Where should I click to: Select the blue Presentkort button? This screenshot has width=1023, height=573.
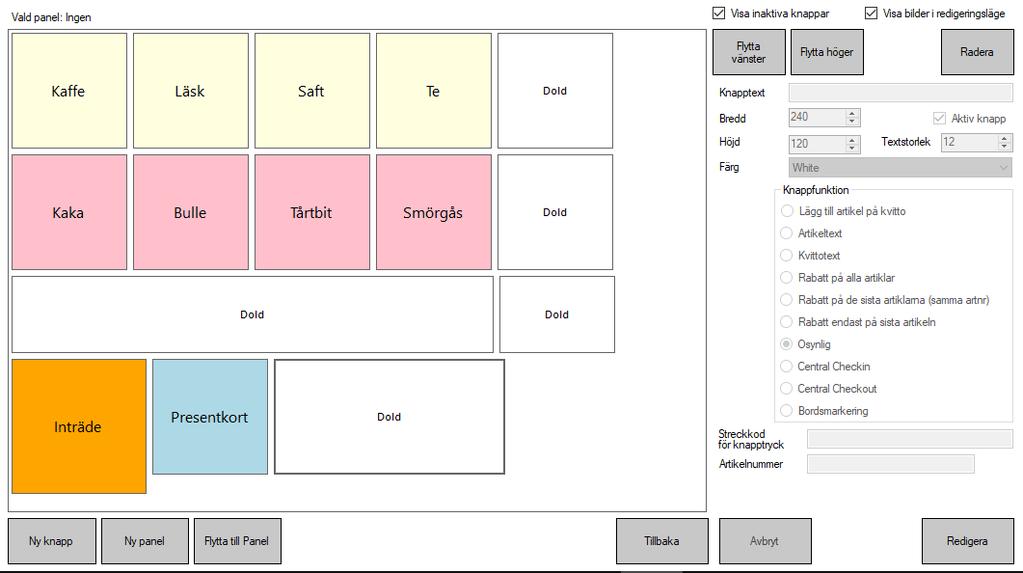coord(210,416)
